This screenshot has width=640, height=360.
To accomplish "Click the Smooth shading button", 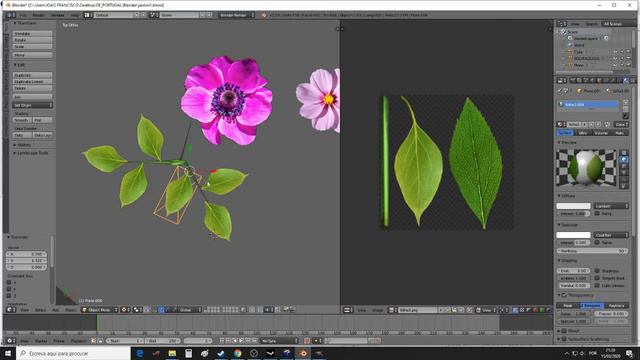I will click(x=22, y=120).
